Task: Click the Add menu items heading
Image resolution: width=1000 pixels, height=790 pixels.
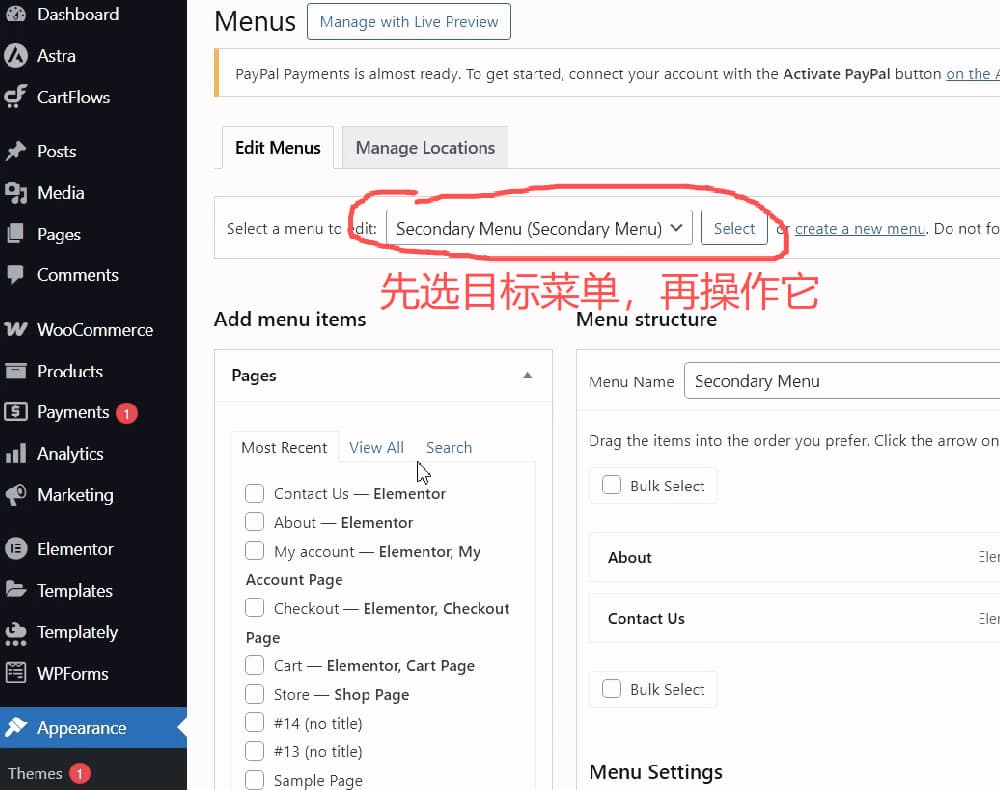Action: 290,319
